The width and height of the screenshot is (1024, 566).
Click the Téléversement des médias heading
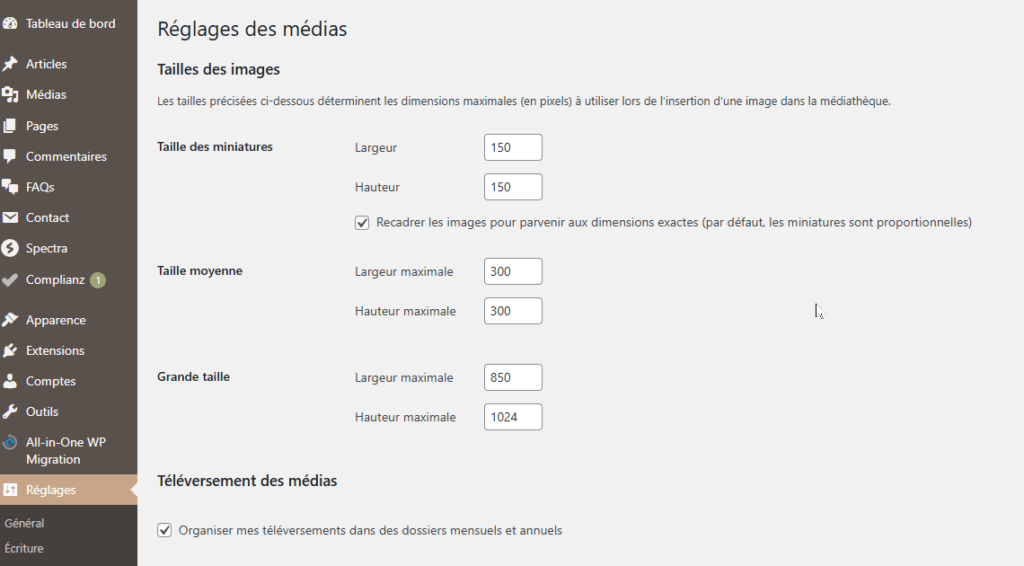click(x=248, y=480)
